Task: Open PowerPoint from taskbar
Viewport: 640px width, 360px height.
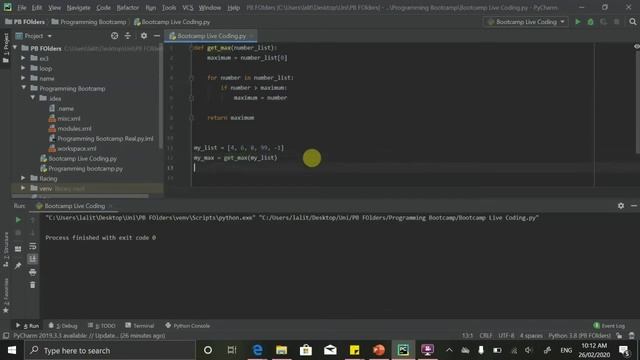Action: (379, 350)
